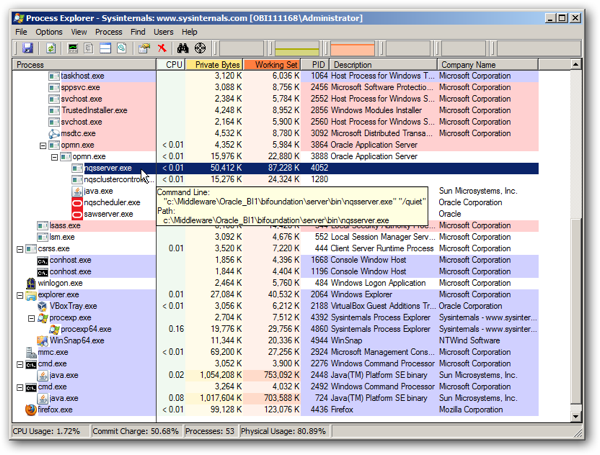Select the nqsserver.exe process row
The image size is (600, 455).
(x=276, y=168)
